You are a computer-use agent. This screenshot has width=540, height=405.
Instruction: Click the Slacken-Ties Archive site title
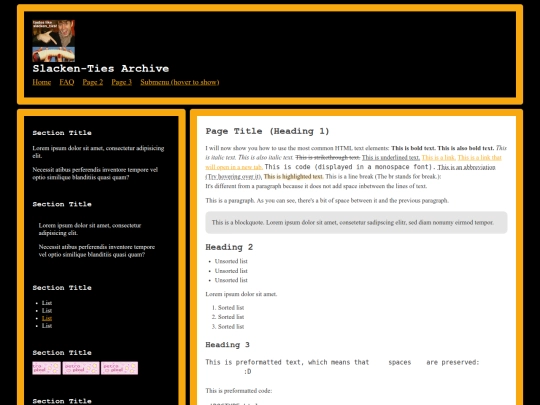101,69
